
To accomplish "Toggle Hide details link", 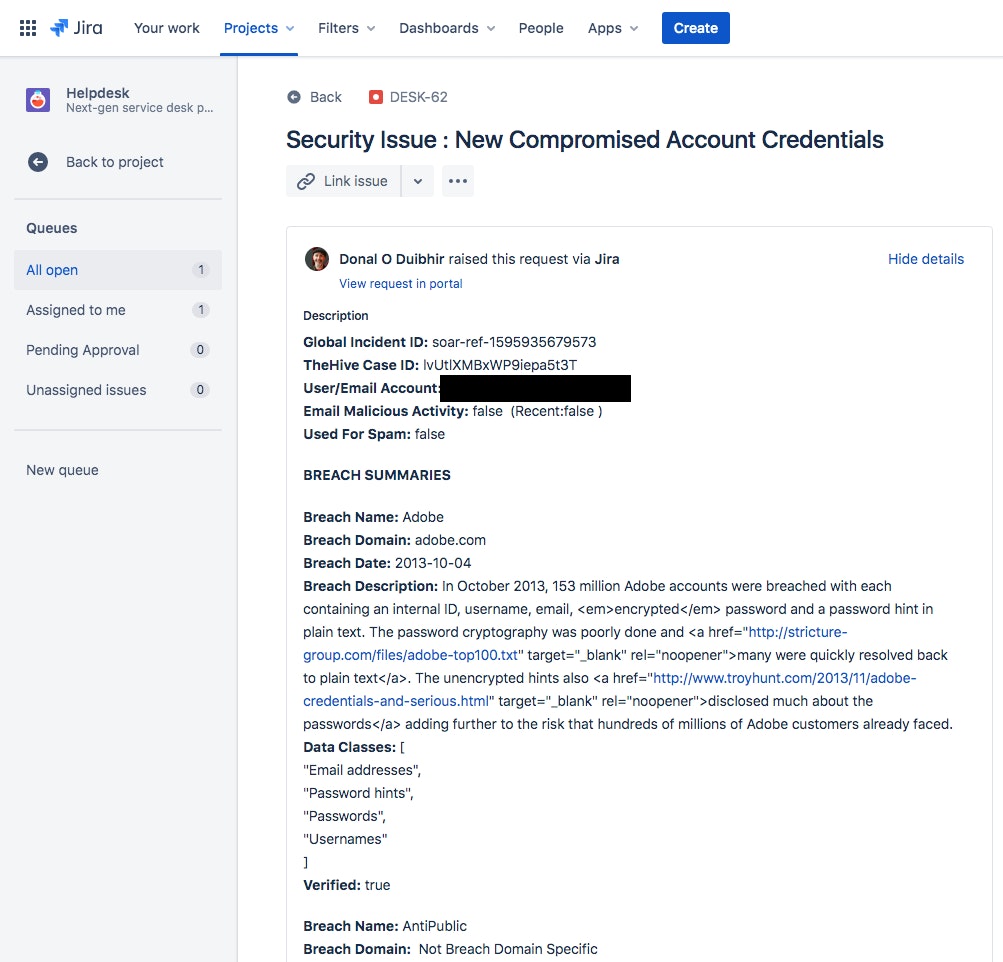I will pyautogui.click(x=925, y=259).
